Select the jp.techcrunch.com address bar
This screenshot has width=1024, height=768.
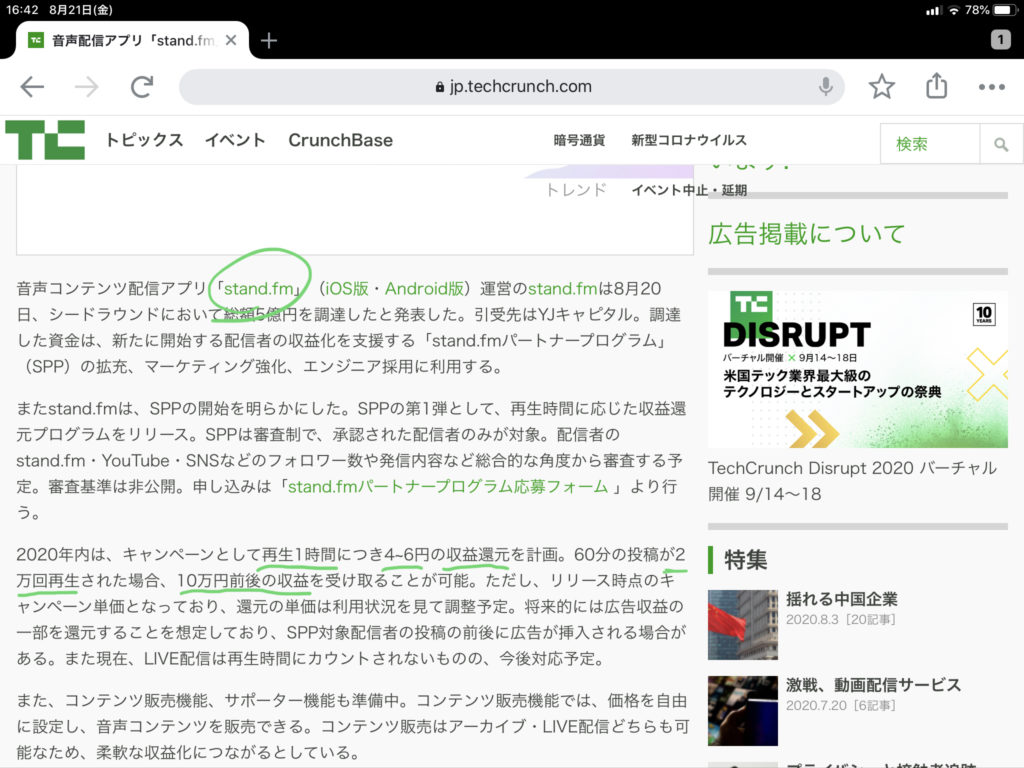point(511,86)
